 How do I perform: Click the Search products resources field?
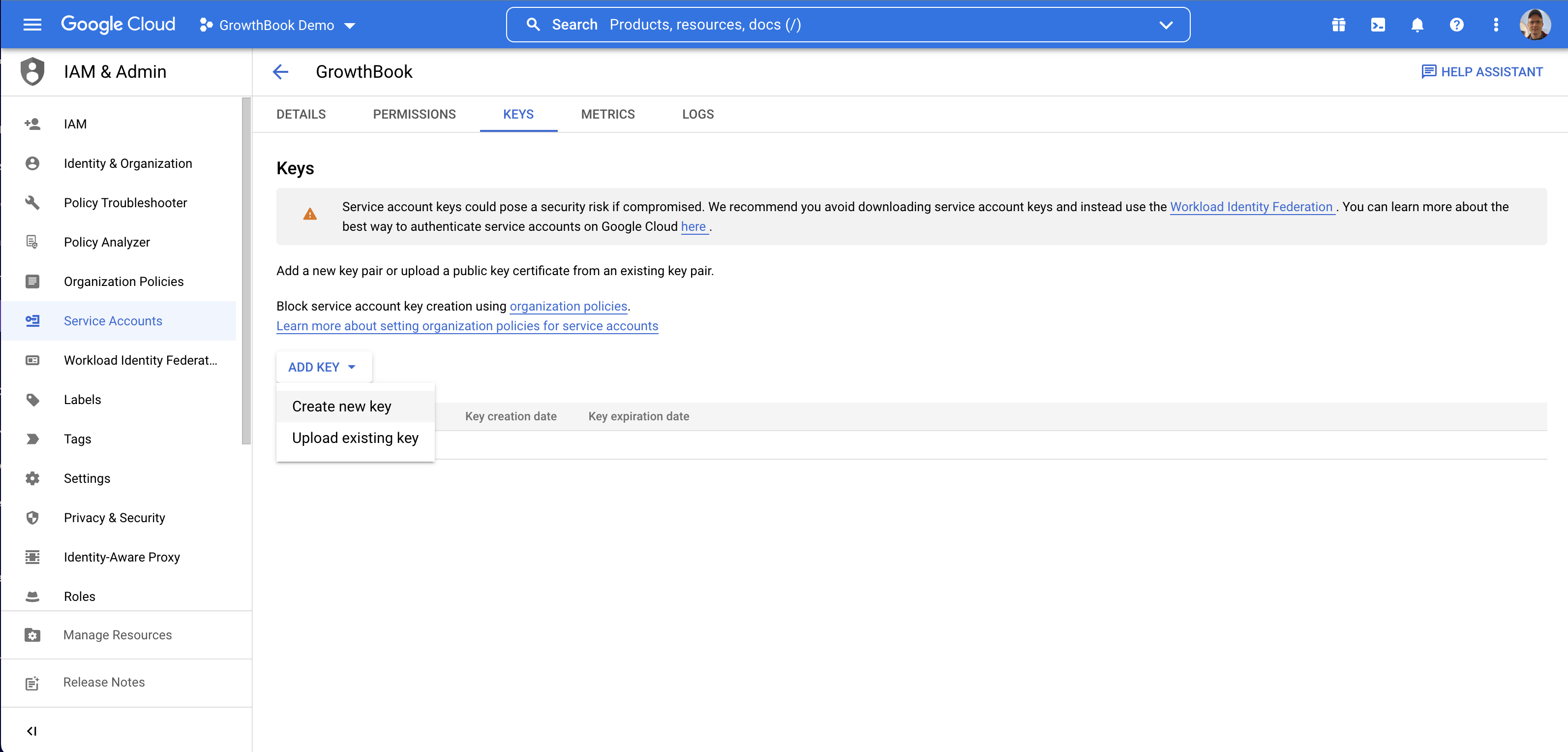(x=847, y=25)
